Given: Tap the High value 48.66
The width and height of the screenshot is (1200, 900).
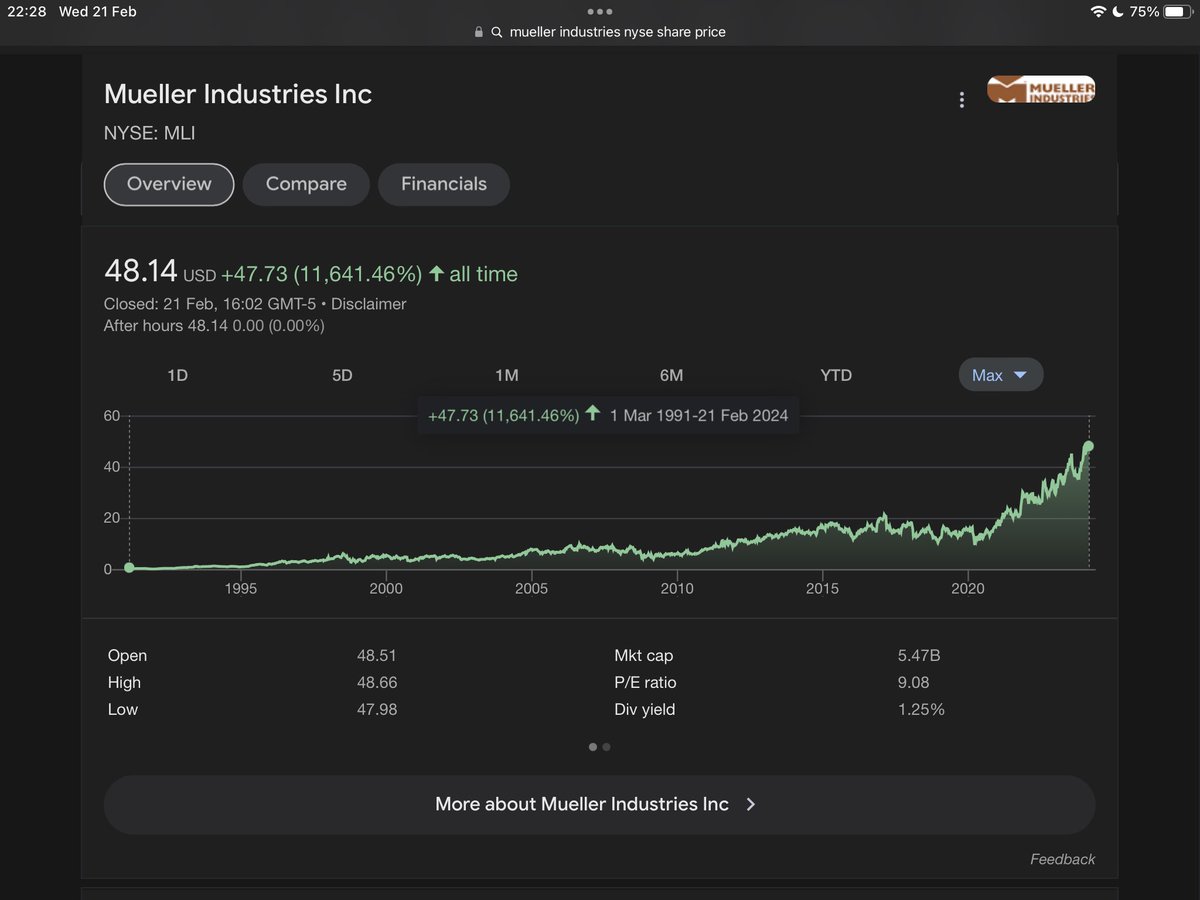Looking at the screenshot, I should tap(376, 683).
